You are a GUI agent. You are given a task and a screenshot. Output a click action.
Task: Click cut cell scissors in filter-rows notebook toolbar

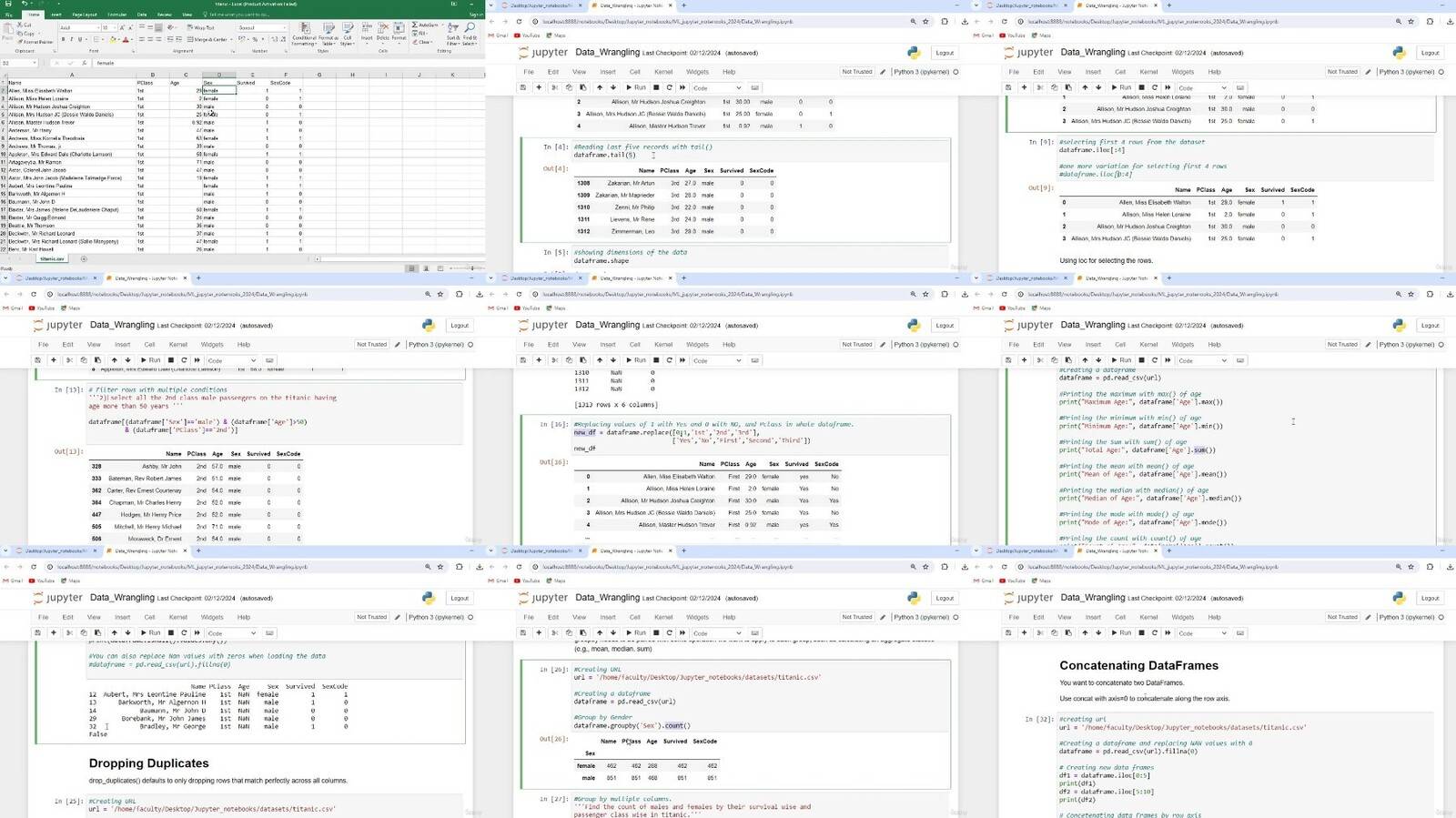coord(69,360)
